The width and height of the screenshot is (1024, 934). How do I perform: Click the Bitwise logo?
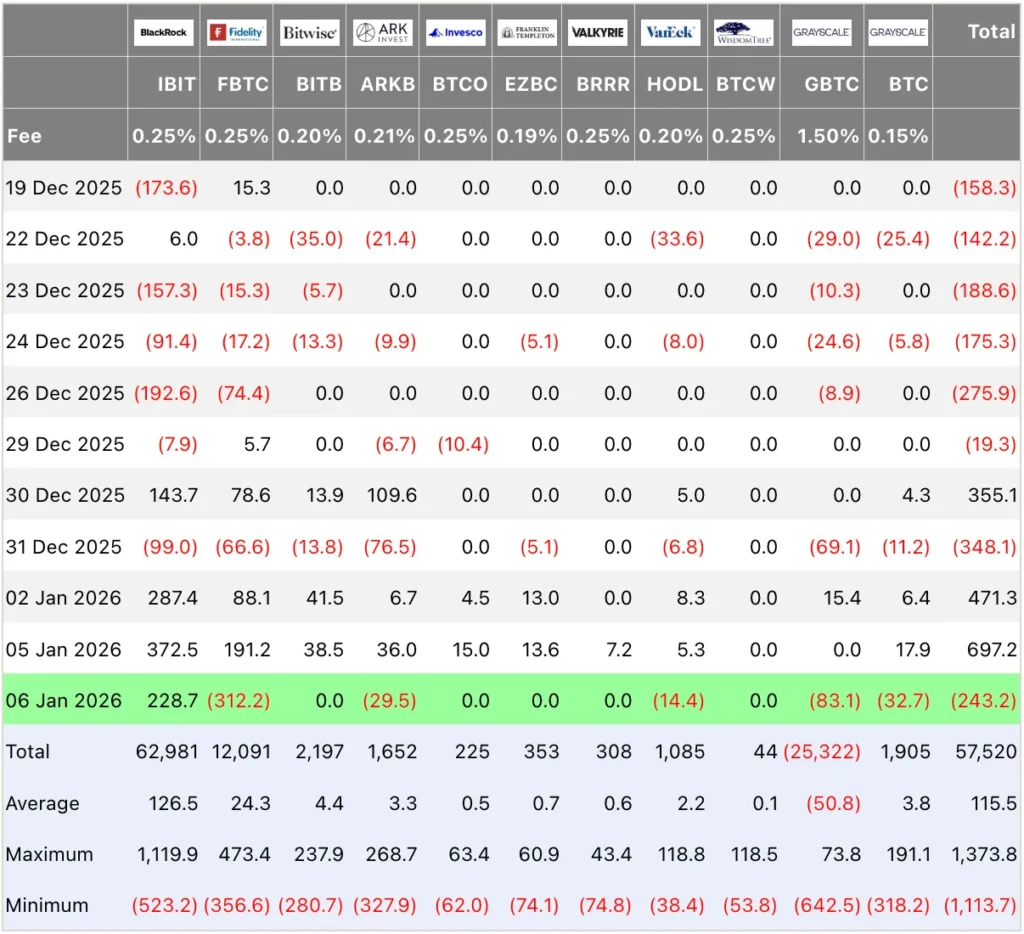coord(310,32)
